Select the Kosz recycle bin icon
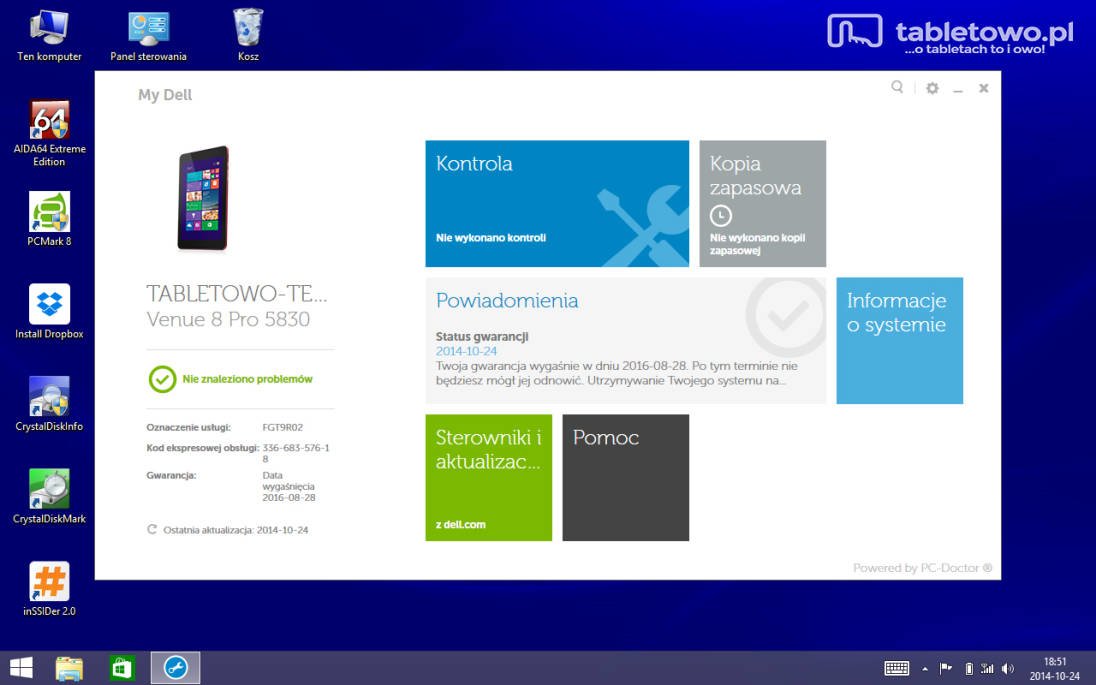1096x685 pixels. [248, 36]
